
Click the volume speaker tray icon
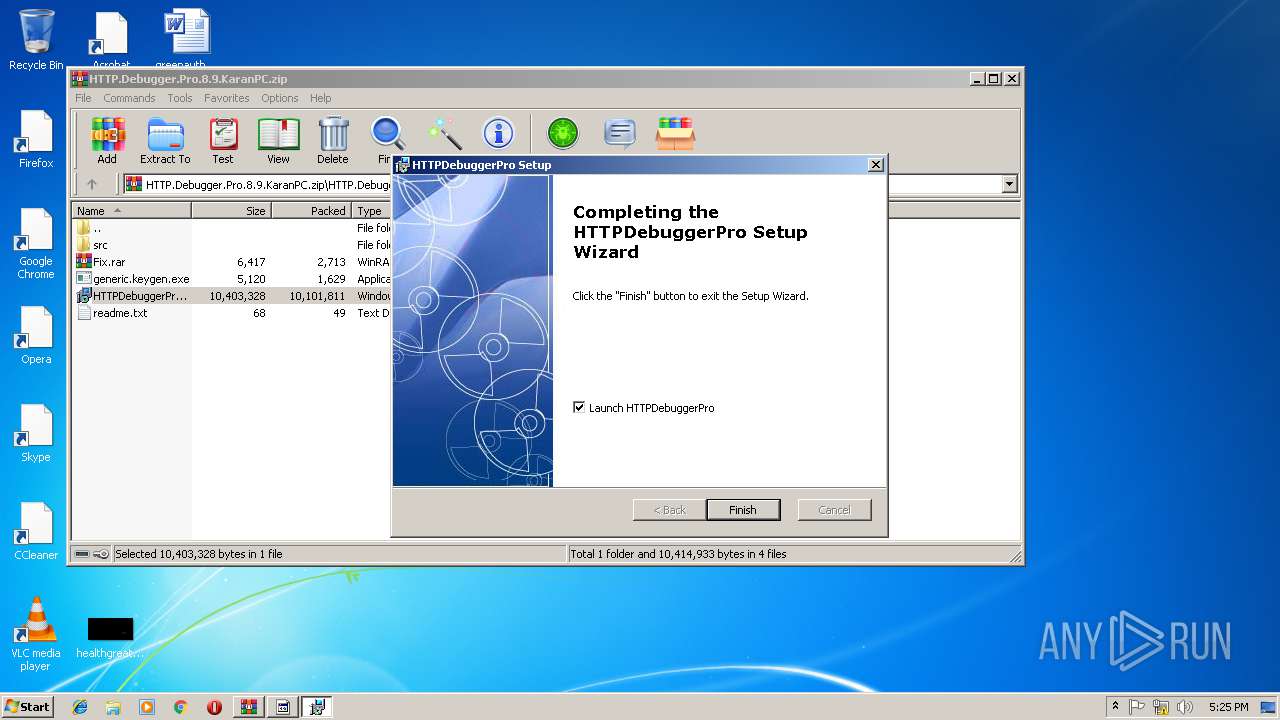coord(1186,707)
